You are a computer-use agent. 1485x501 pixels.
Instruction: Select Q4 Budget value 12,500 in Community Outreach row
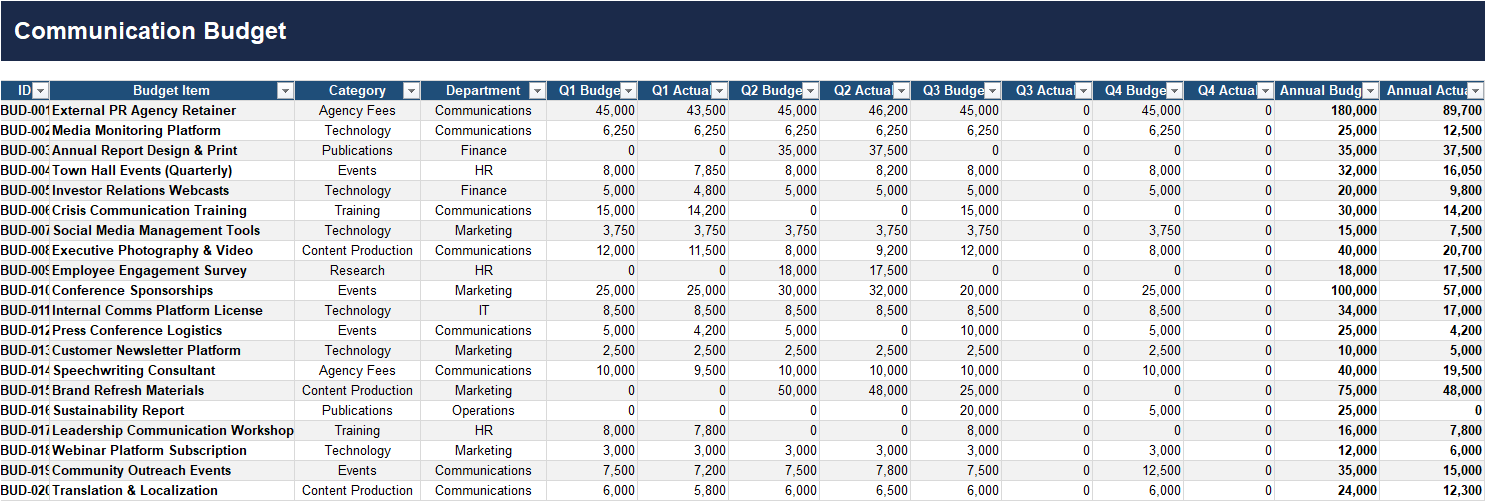1138,471
